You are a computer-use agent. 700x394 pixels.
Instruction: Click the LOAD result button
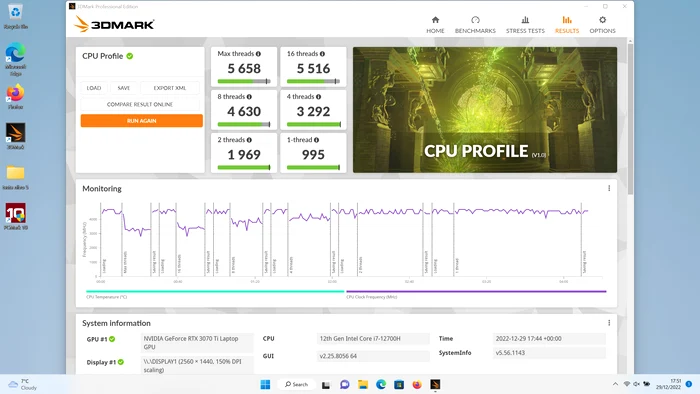tap(94, 88)
